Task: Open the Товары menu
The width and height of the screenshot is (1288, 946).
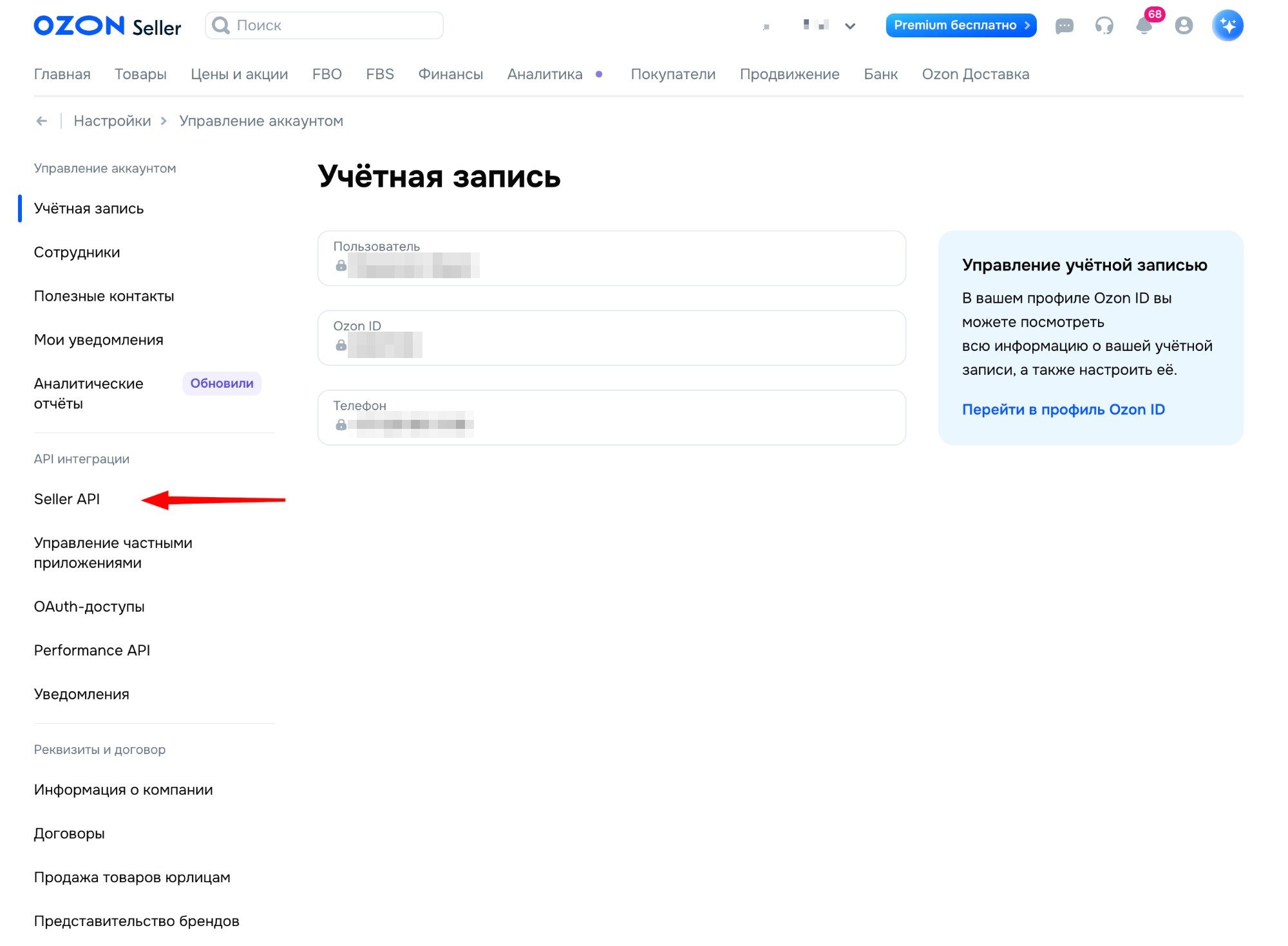Action: 140,74
